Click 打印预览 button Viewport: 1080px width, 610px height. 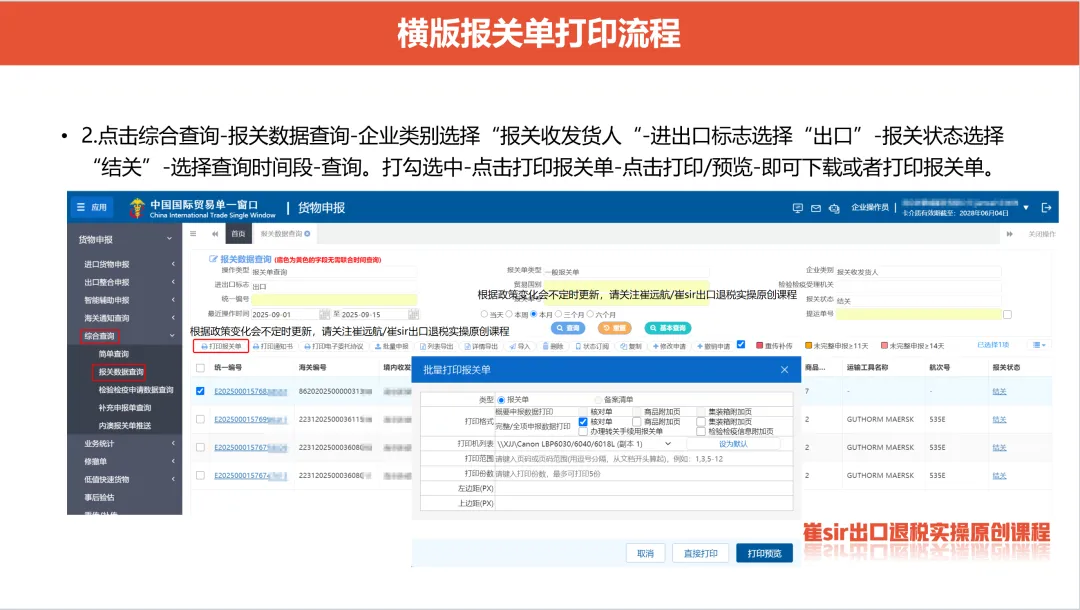(765, 553)
